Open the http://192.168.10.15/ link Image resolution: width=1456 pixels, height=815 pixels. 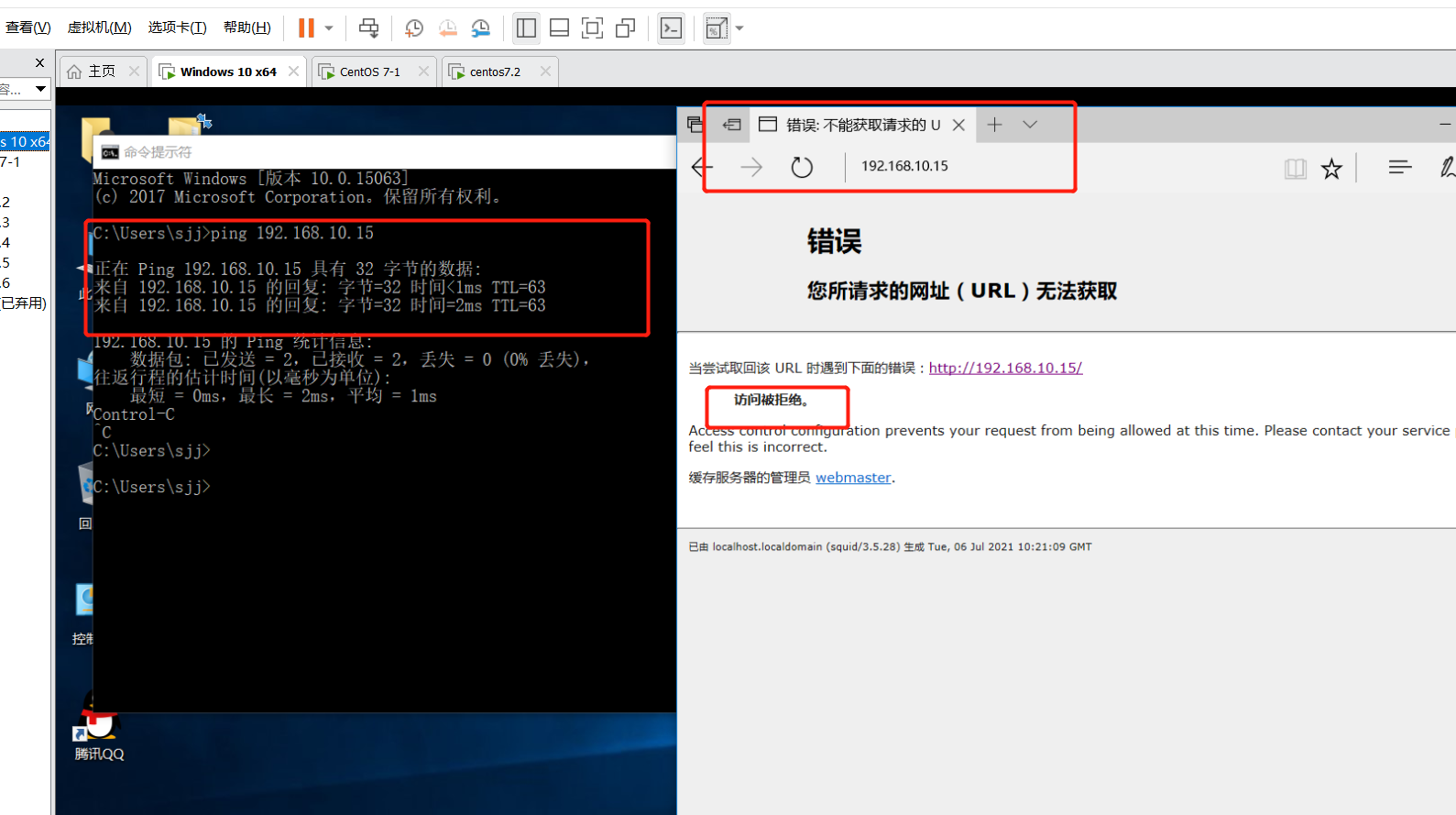(1005, 368)
